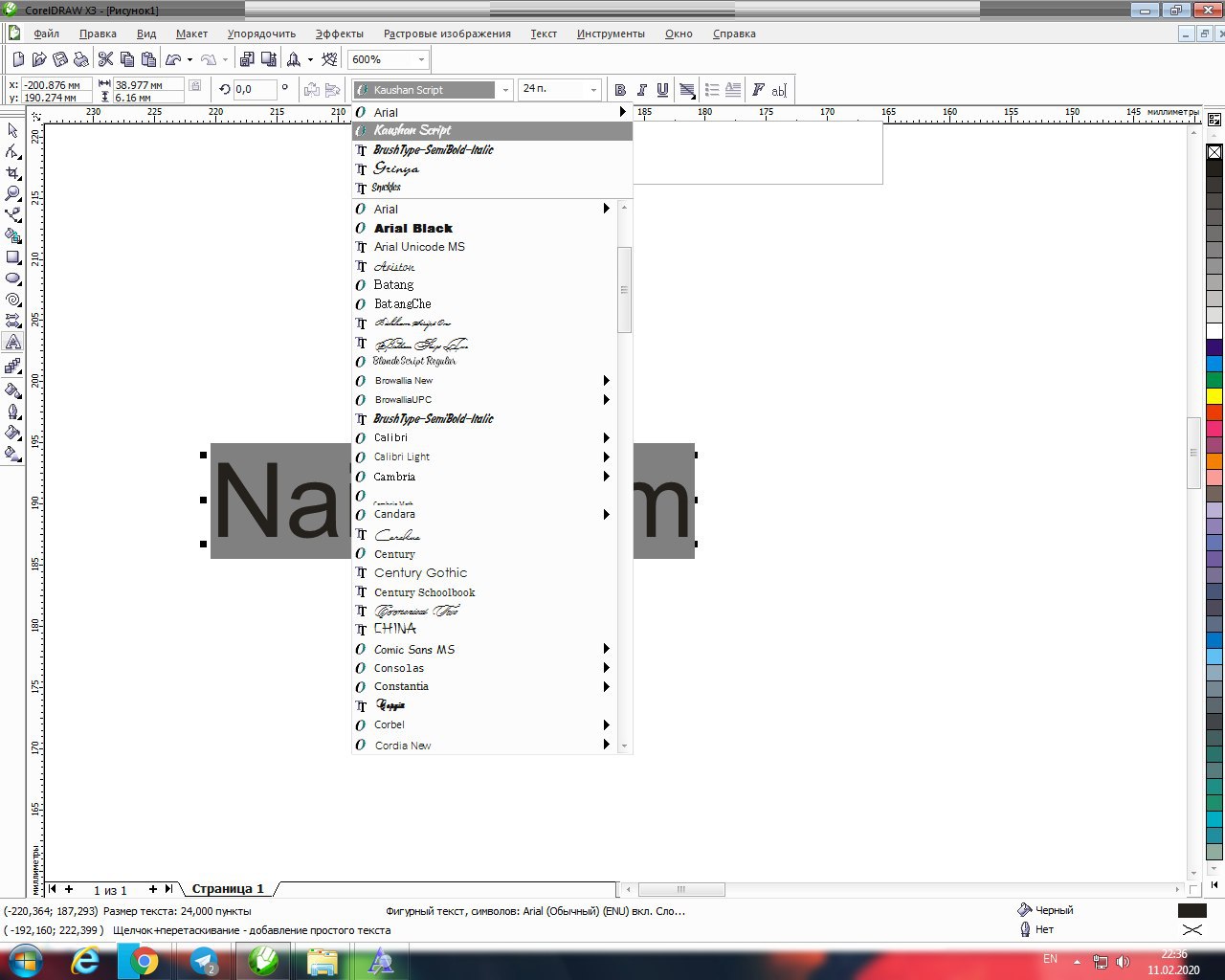Image resolution: width=1225 pixels, height=980 pixels.
Task: Select the Zoom magnifier tool
Action: [13, 194]
